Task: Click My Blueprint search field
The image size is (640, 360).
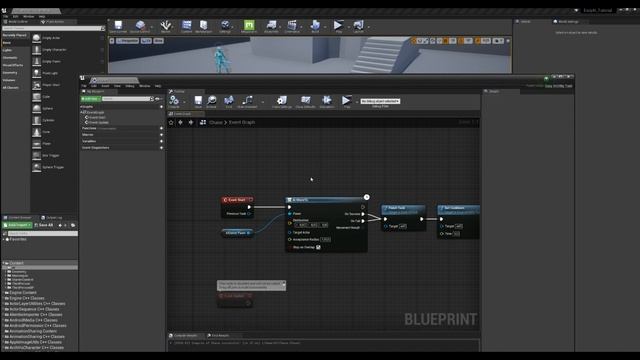Action: coord(127,99)
